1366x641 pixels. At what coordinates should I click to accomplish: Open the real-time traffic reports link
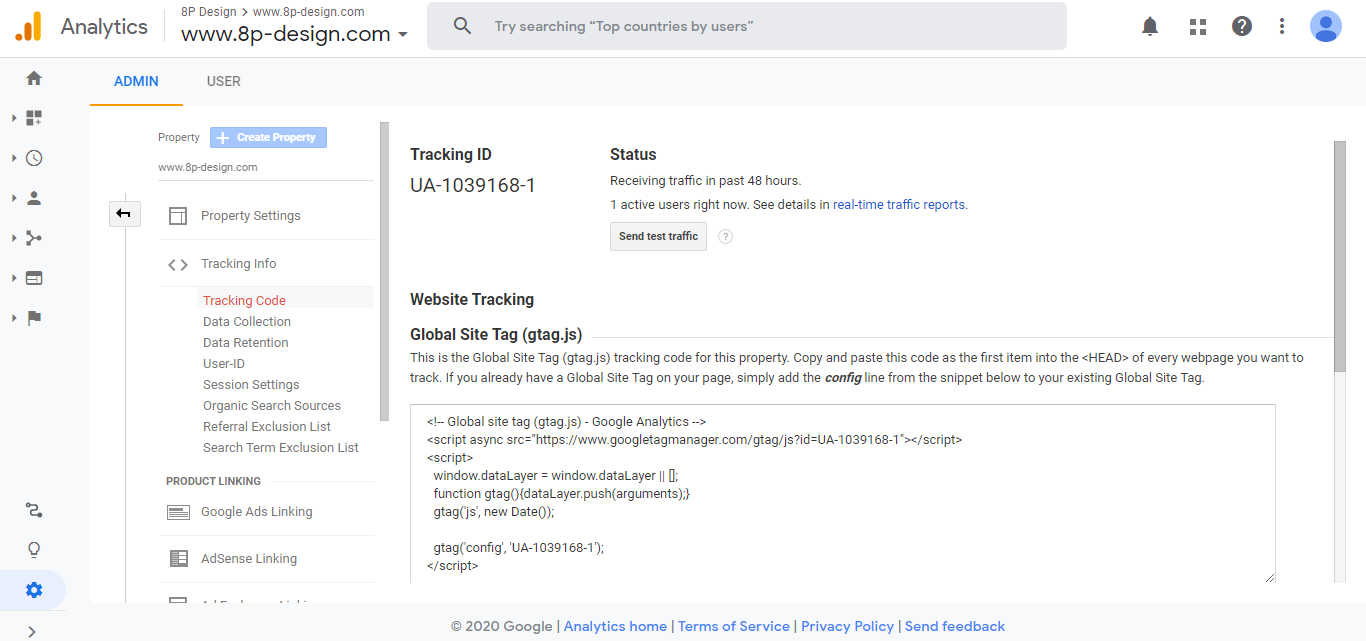click(x=899, y=205)
